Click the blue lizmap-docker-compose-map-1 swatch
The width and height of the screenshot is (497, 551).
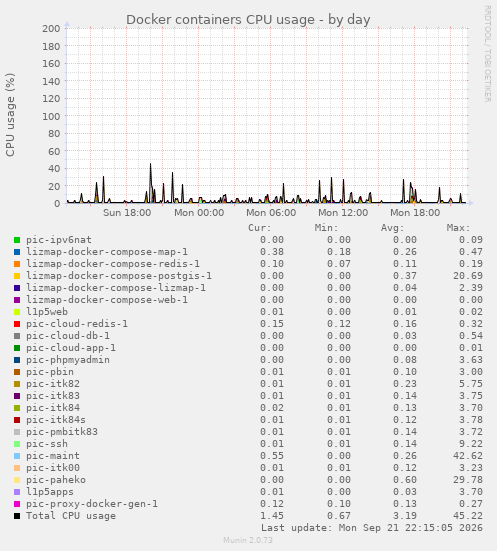click(x=17, y=252)
